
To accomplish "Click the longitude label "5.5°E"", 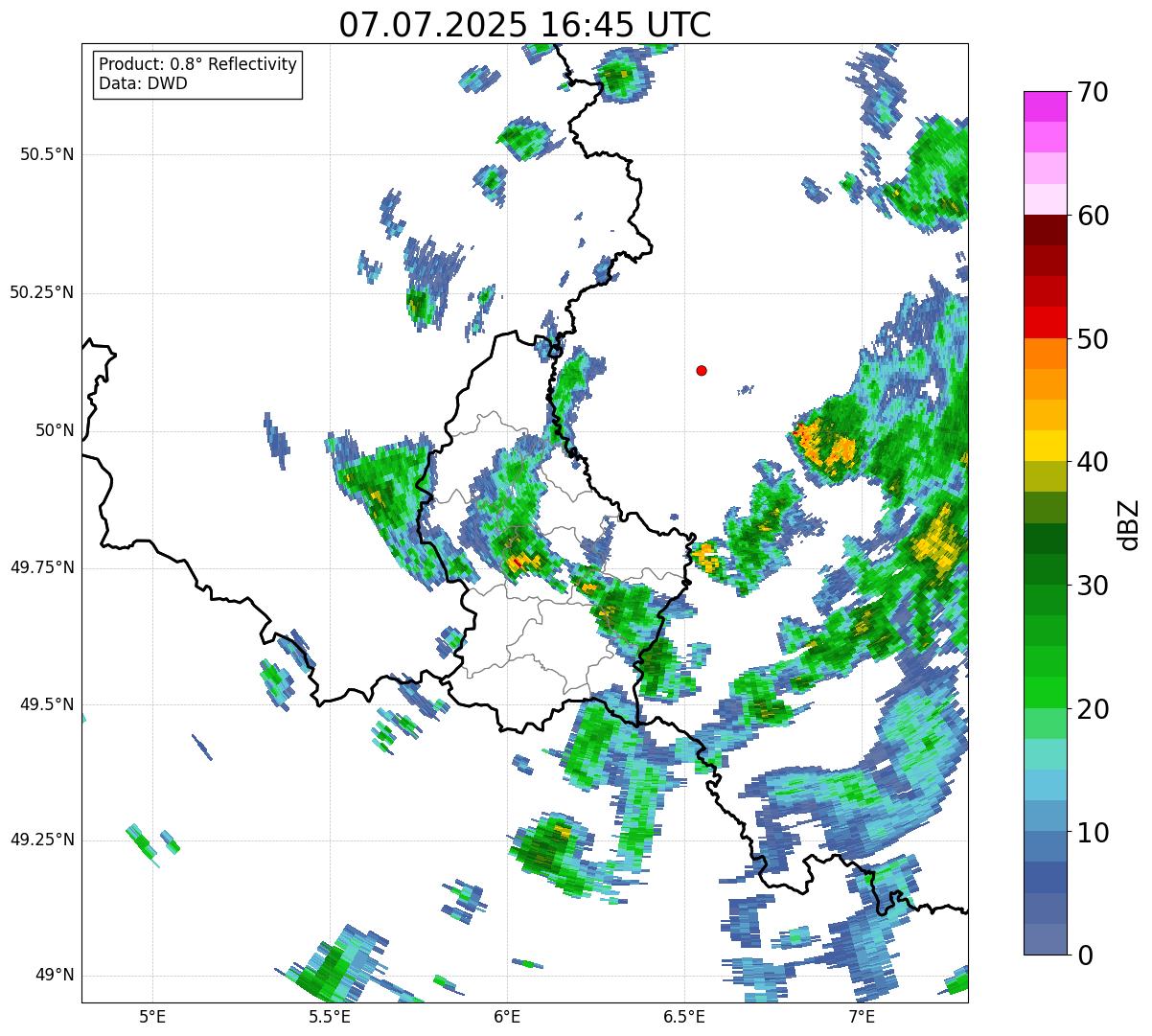I will pos(330,1016).
